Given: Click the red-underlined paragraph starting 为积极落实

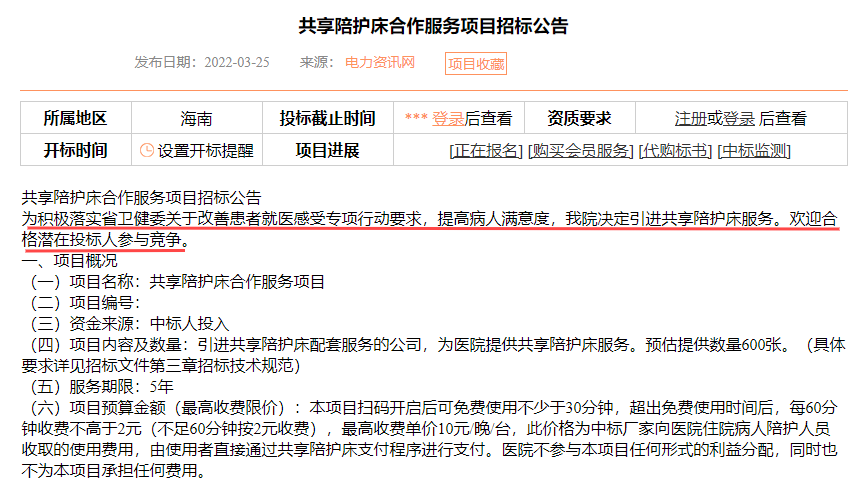Looking at the screenshot, I should click(430, 218).
